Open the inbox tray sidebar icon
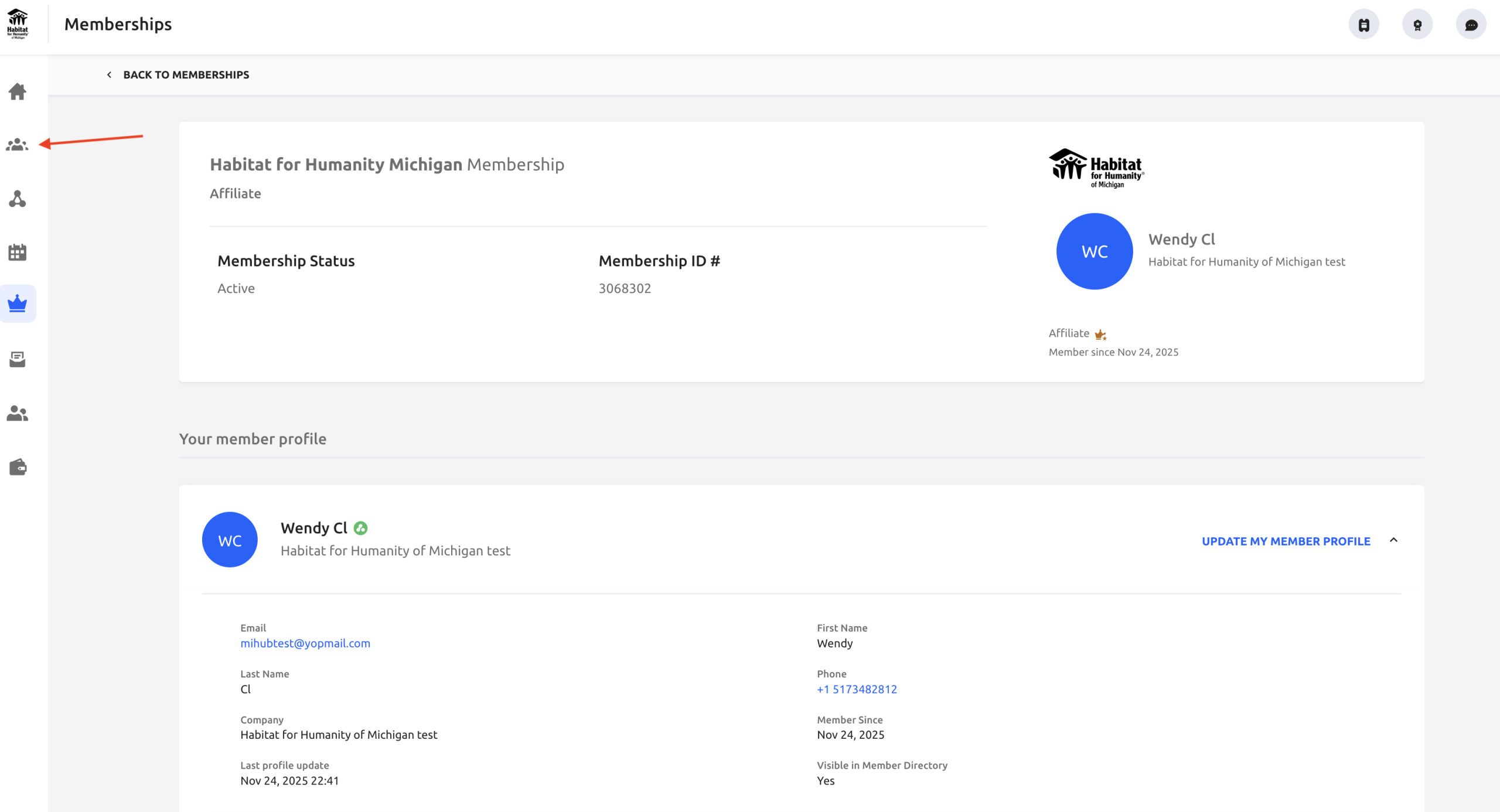This screenshot has height=812, width=1500. coord(18,359)
